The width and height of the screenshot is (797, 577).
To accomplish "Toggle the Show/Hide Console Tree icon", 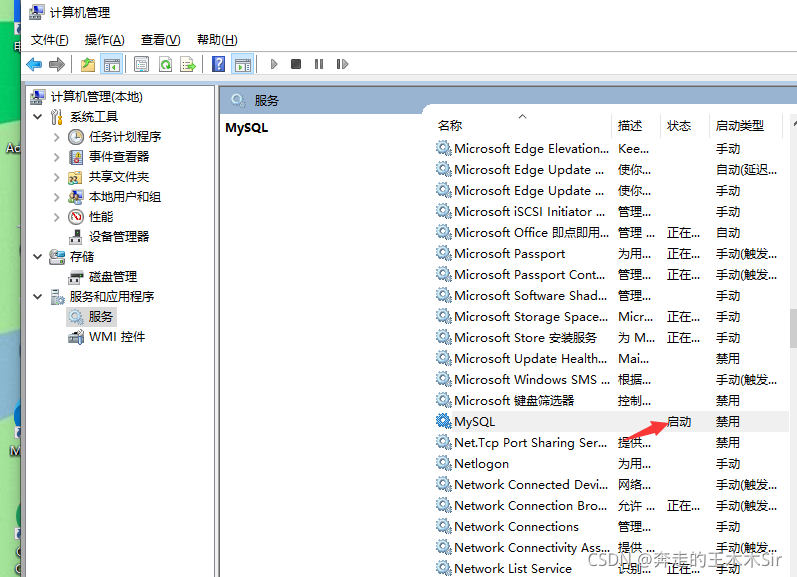I will 112,64.
